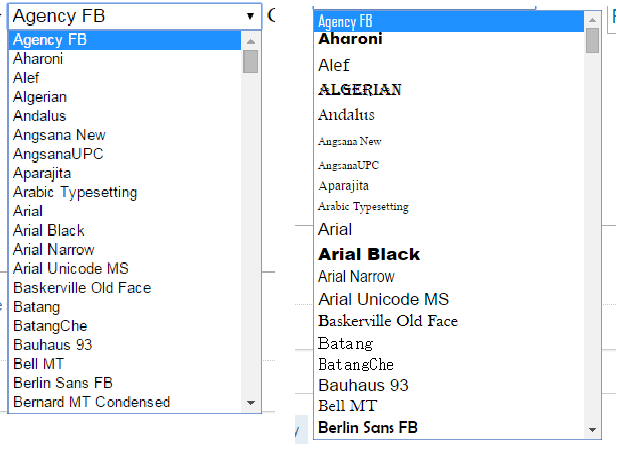Click left list scrollbar up arrow

[x=251, y=40]
